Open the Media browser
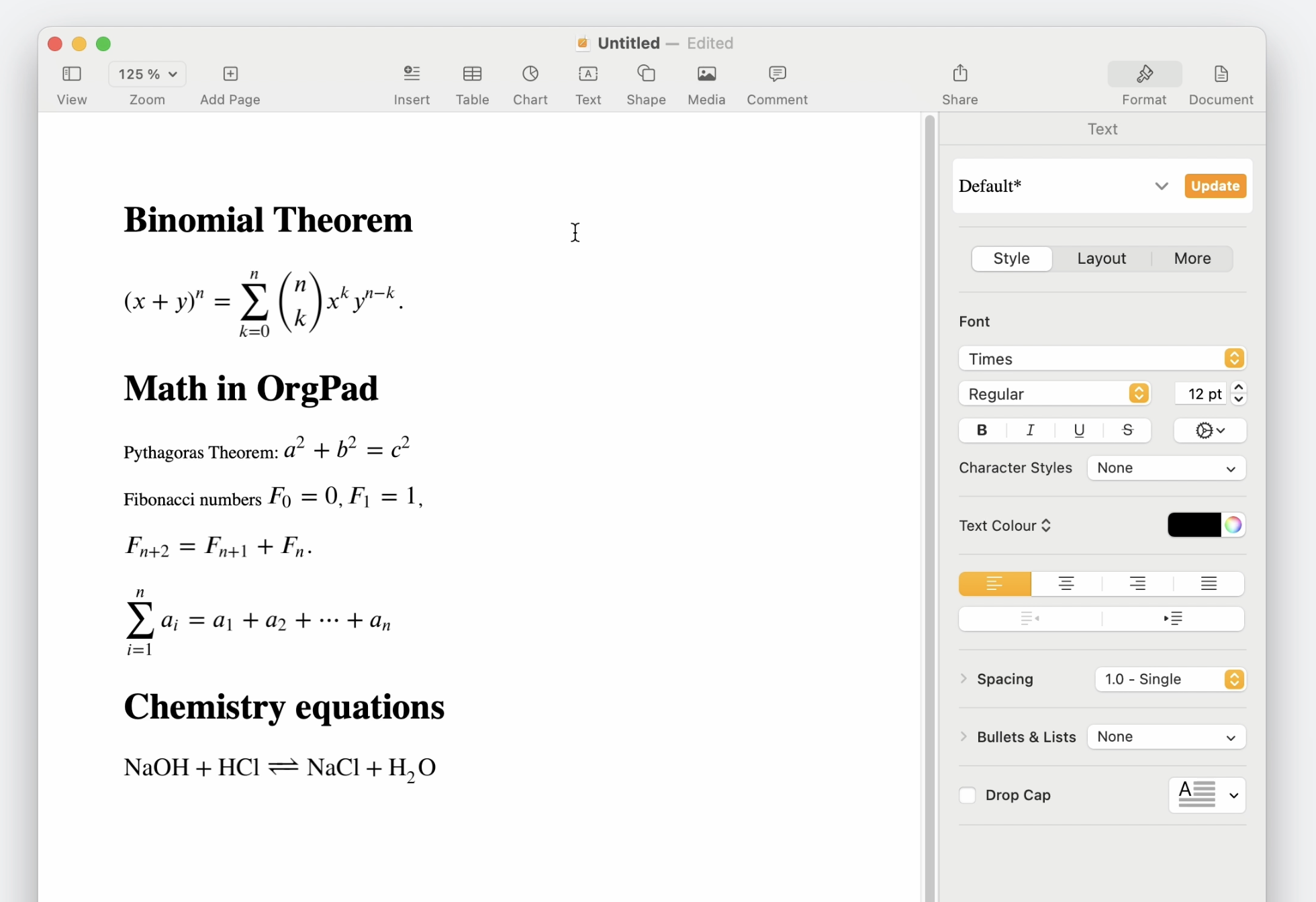The width and height of the screenshot is (1316, 902). coord(706,83)
